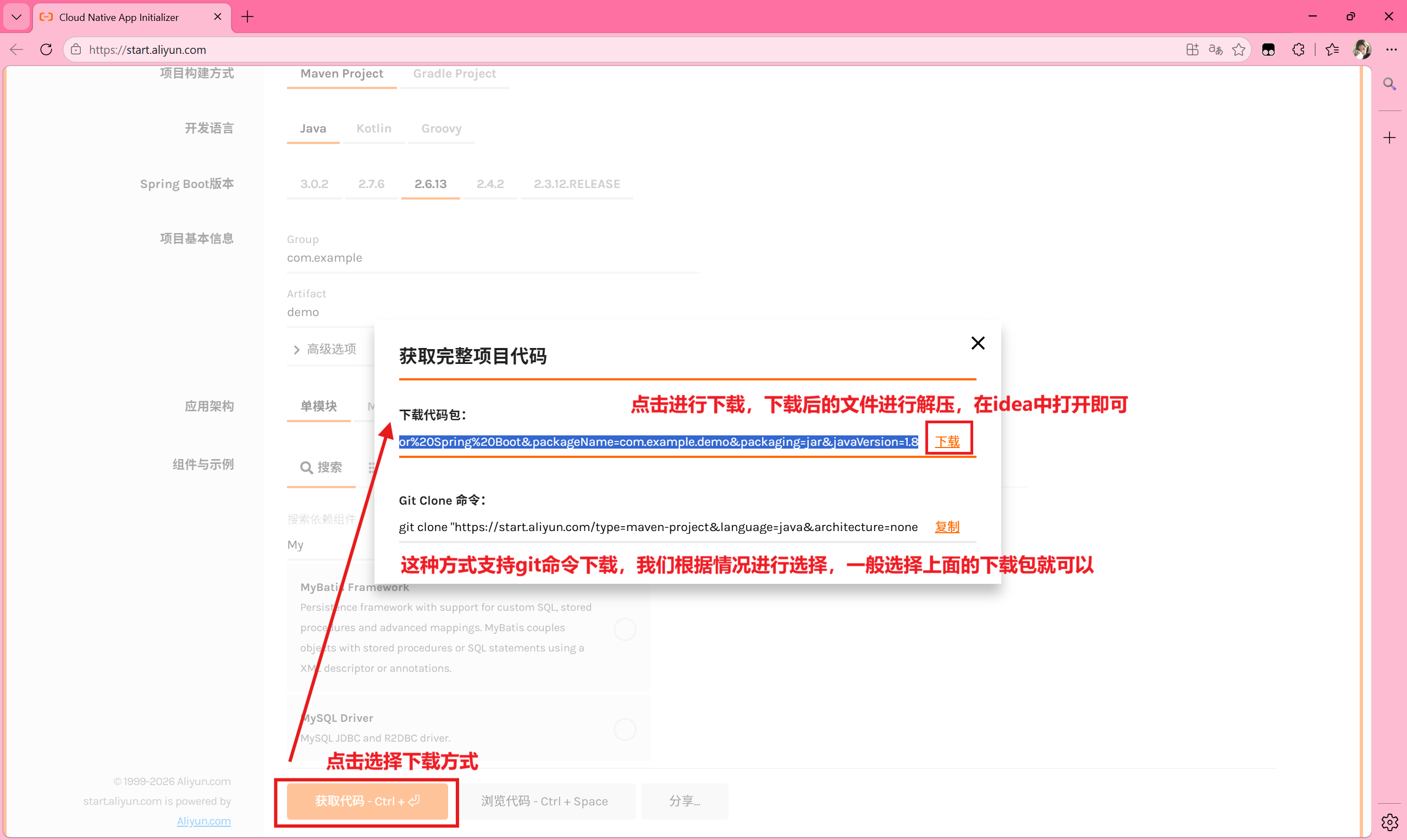1407x840 pixels.
Task: Add page to favorites star
Action: point(1239,50)
